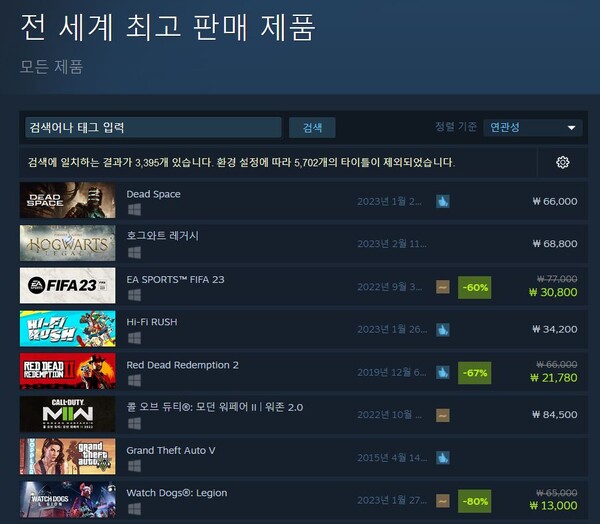
Task: Open EA SPORTS FIFA 23 title link
Action: click(175, 279)
